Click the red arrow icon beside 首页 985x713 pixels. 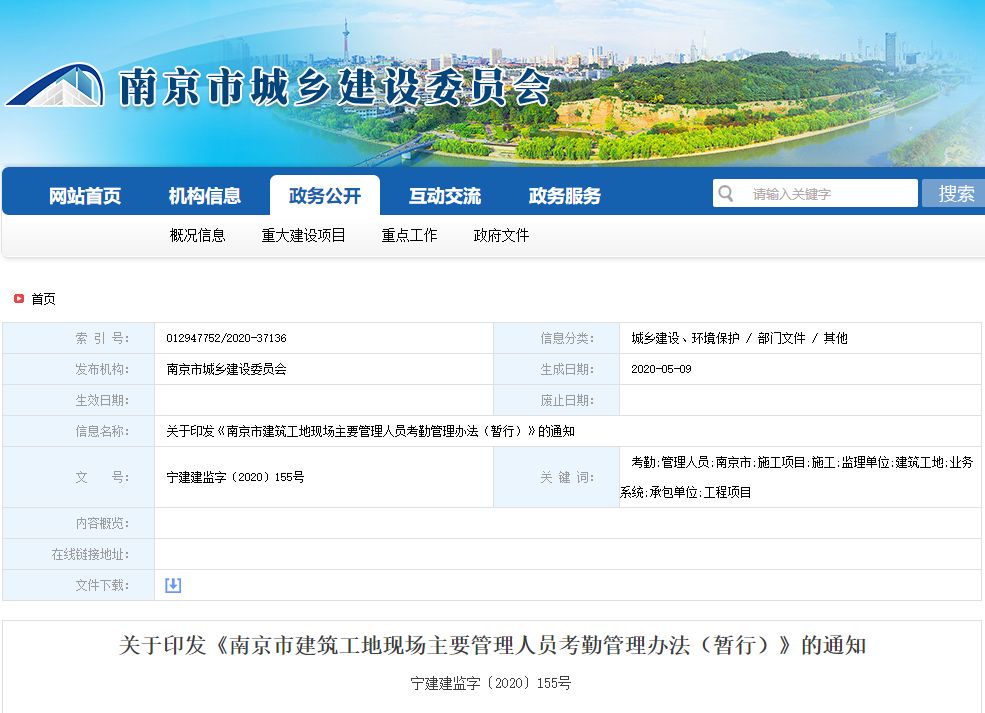coord(17,297)
